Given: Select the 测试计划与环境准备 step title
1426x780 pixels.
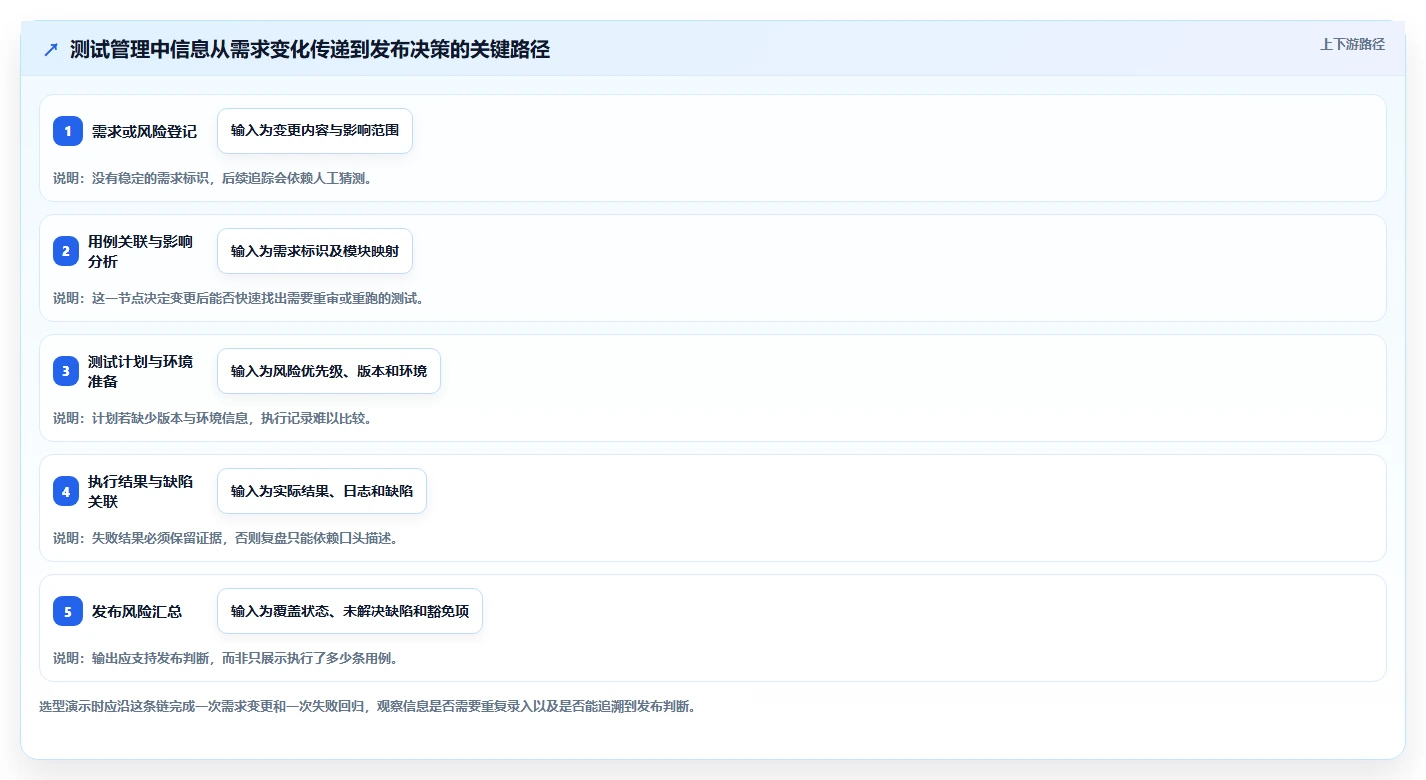Looking at the screenshot, I should pos(140,371).
